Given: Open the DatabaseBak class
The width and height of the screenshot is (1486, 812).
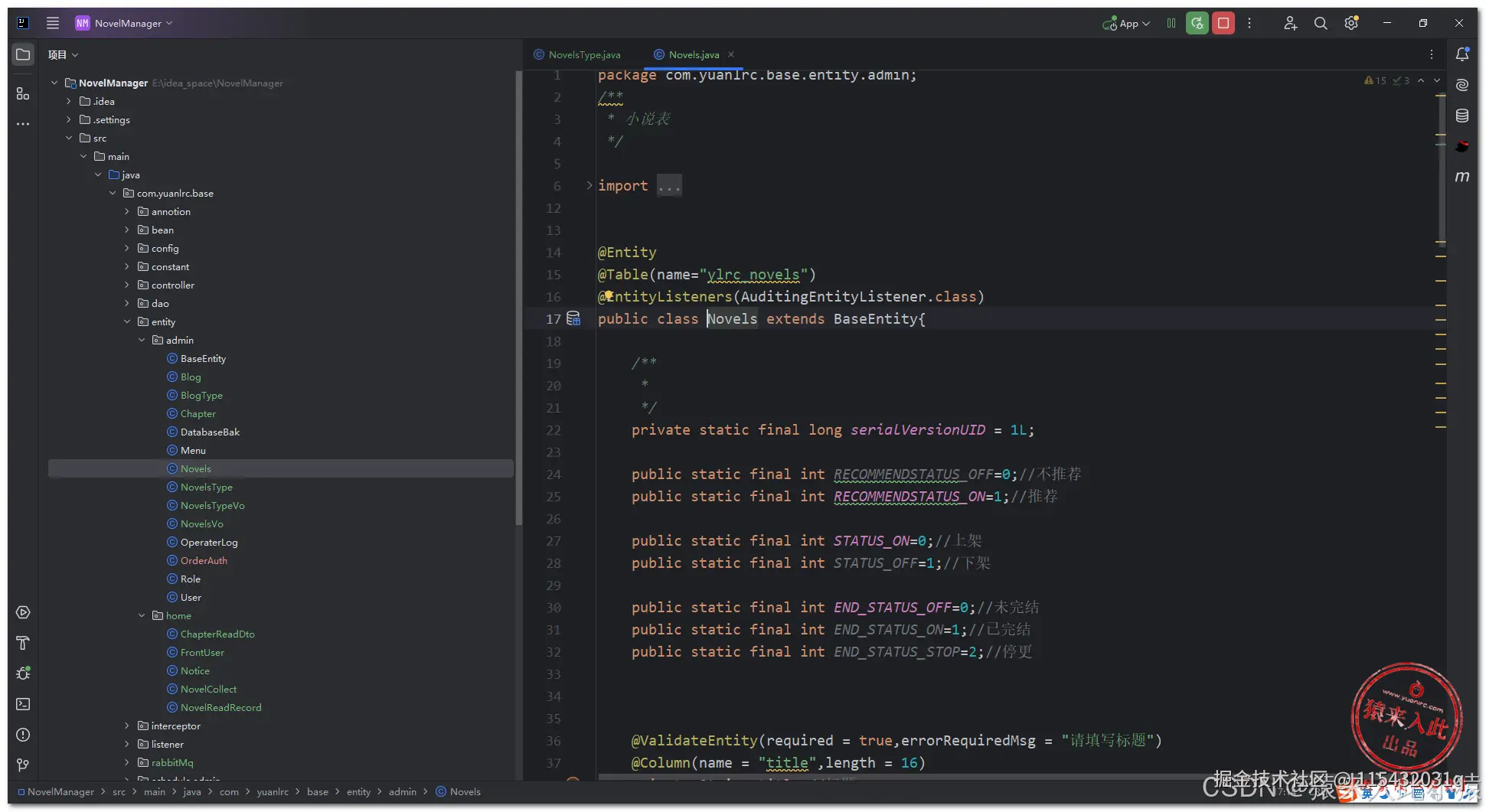Looking at the screenshot, I should point(210,432).
